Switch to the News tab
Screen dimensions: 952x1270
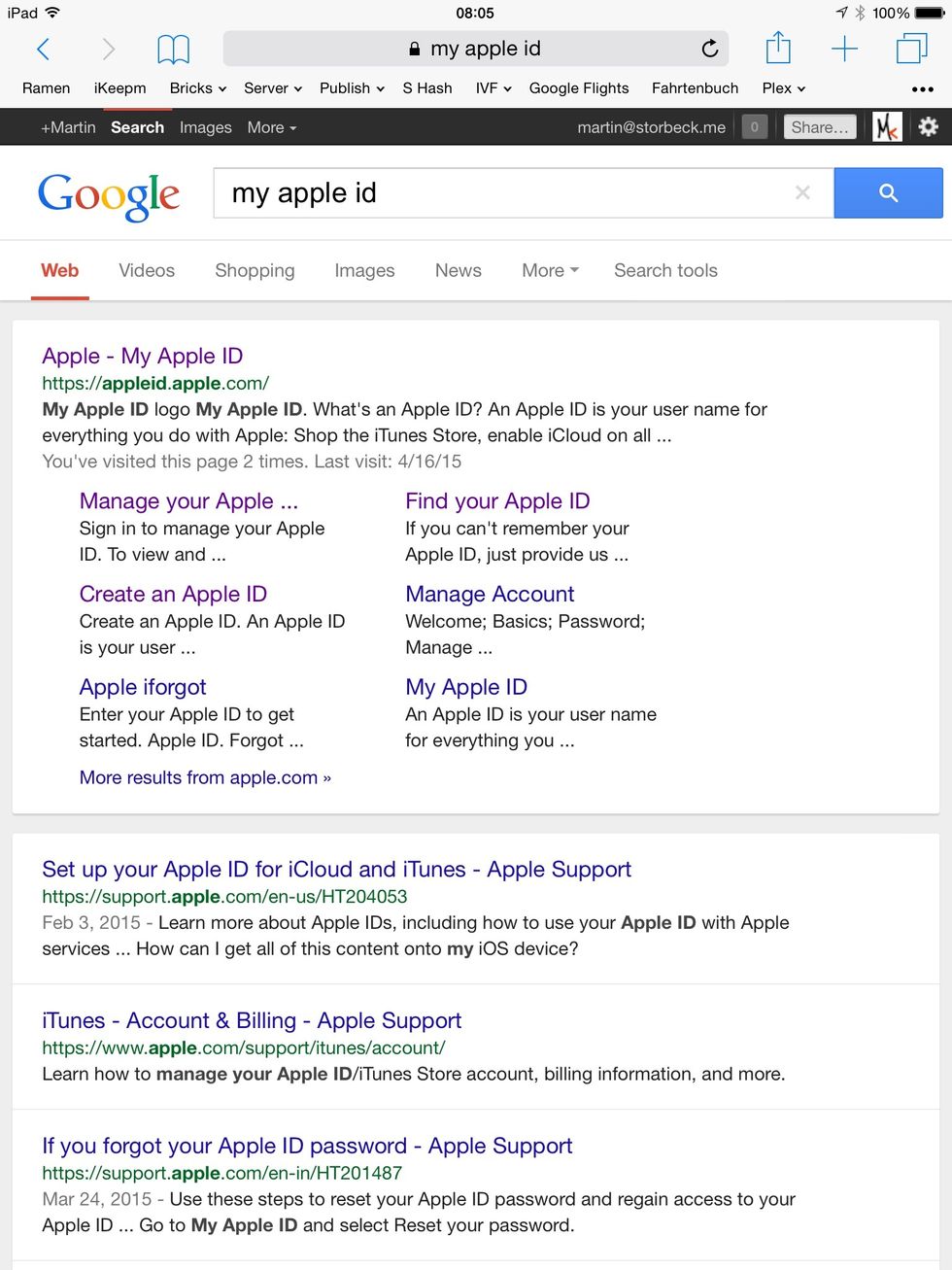[458, 270]
